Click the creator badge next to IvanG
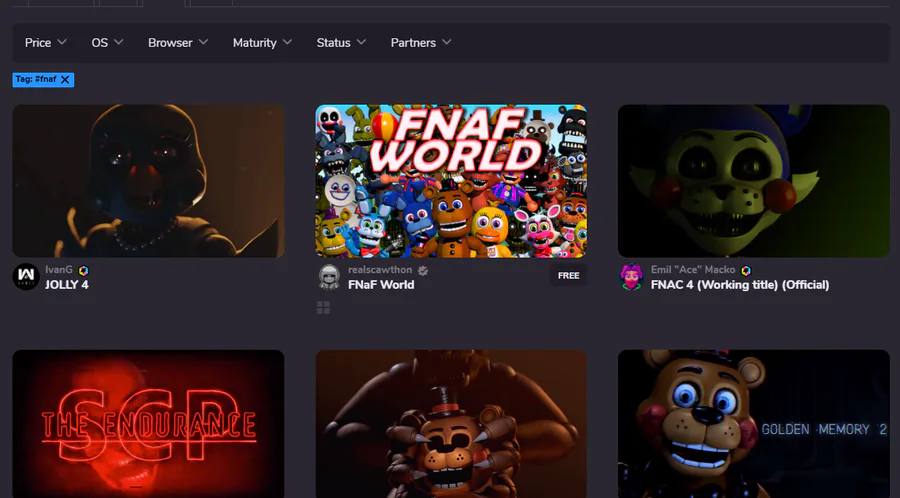Viewport: 900px width, 498px height. 84,270
